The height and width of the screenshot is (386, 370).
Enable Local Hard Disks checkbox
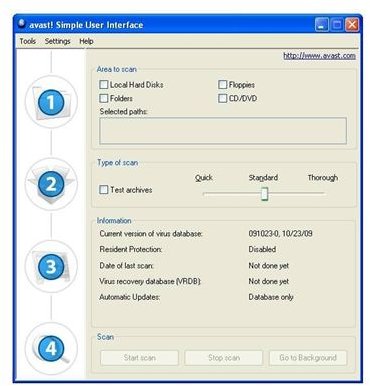point(104,85)
